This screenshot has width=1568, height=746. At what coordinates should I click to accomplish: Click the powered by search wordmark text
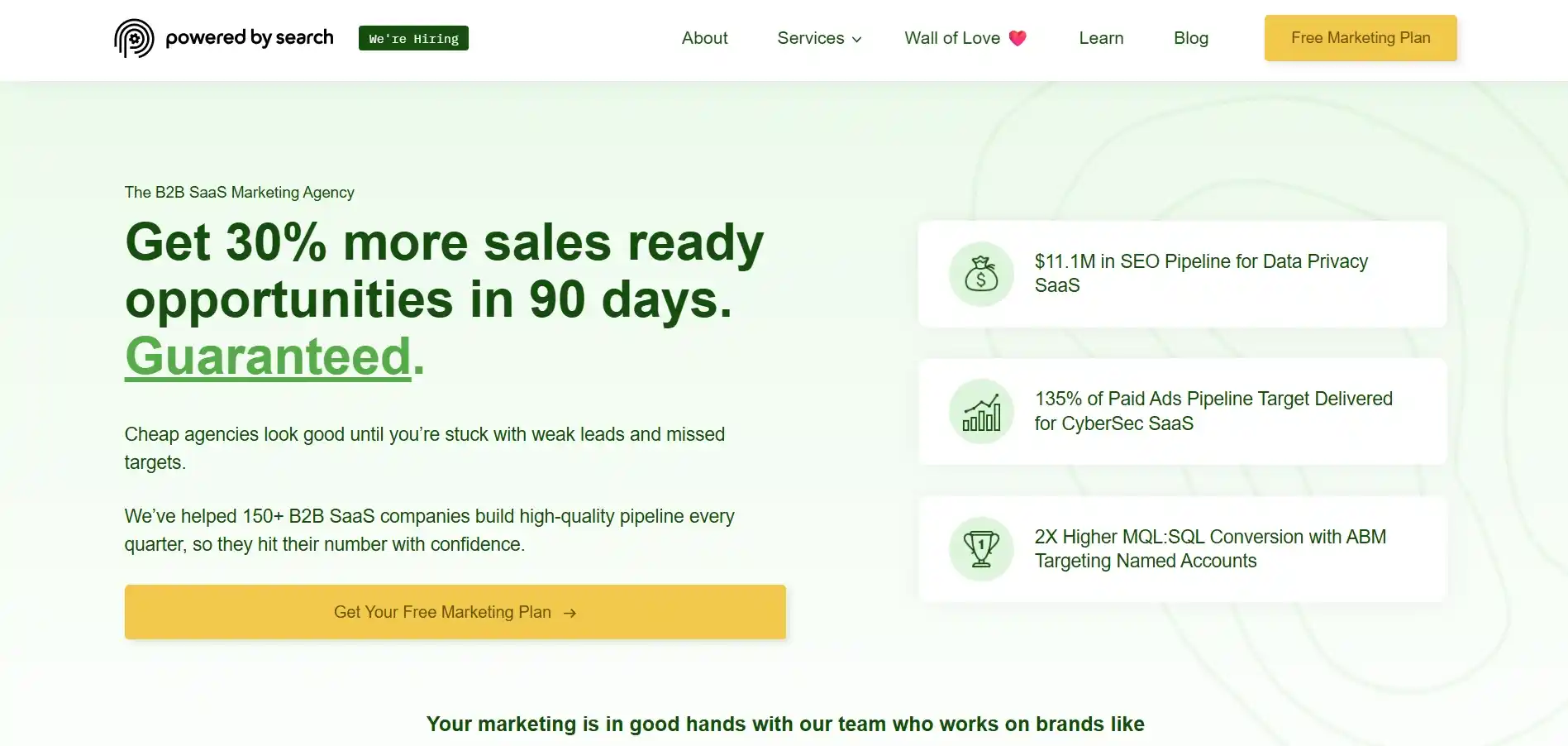point(249,38)
